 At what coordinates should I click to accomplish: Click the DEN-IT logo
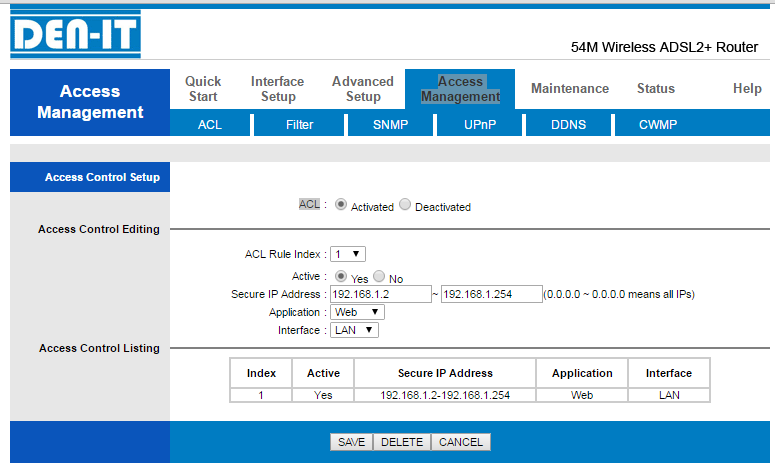click(x=76, y=35)
